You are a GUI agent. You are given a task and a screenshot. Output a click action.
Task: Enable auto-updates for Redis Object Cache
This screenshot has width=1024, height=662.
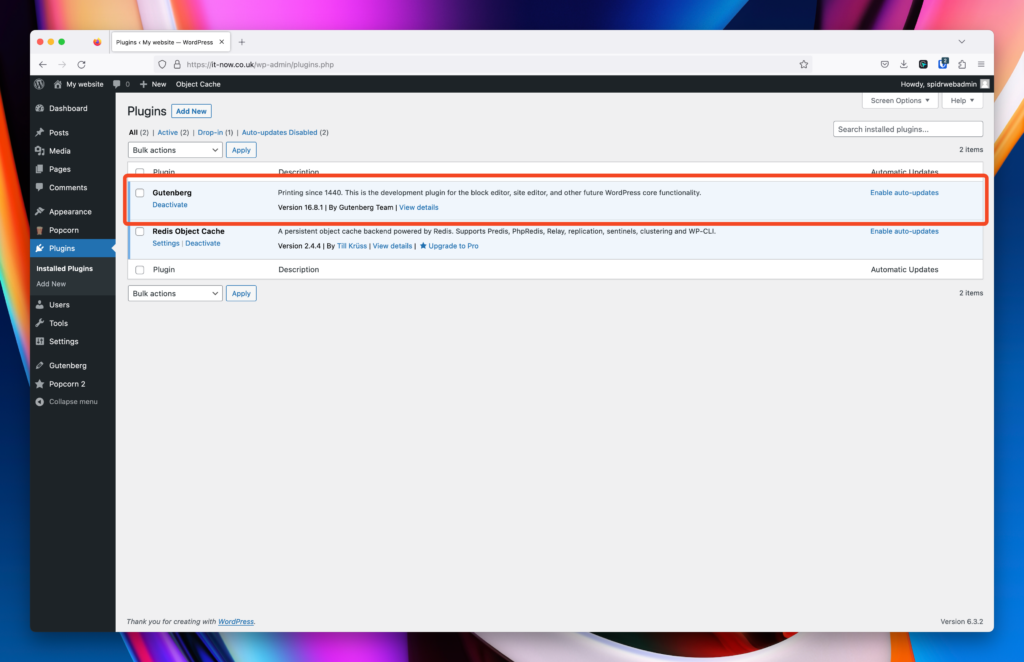[x=904, y=231]
